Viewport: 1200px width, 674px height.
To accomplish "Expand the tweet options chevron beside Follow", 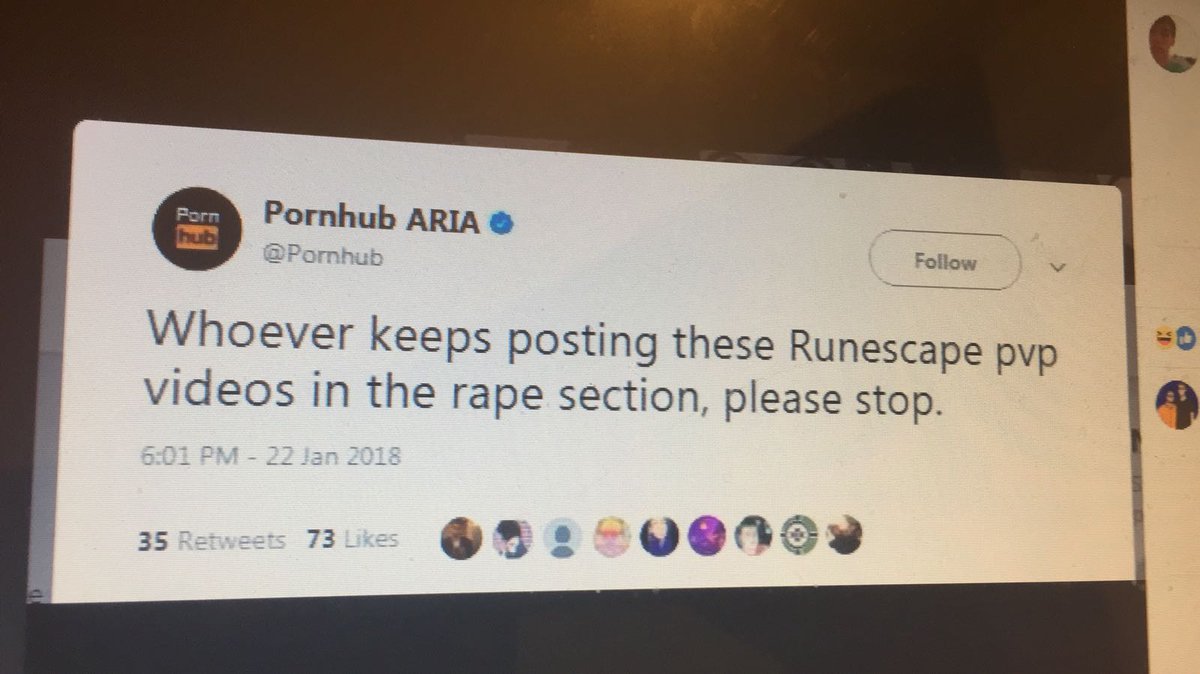I will tap(1059, 268).
